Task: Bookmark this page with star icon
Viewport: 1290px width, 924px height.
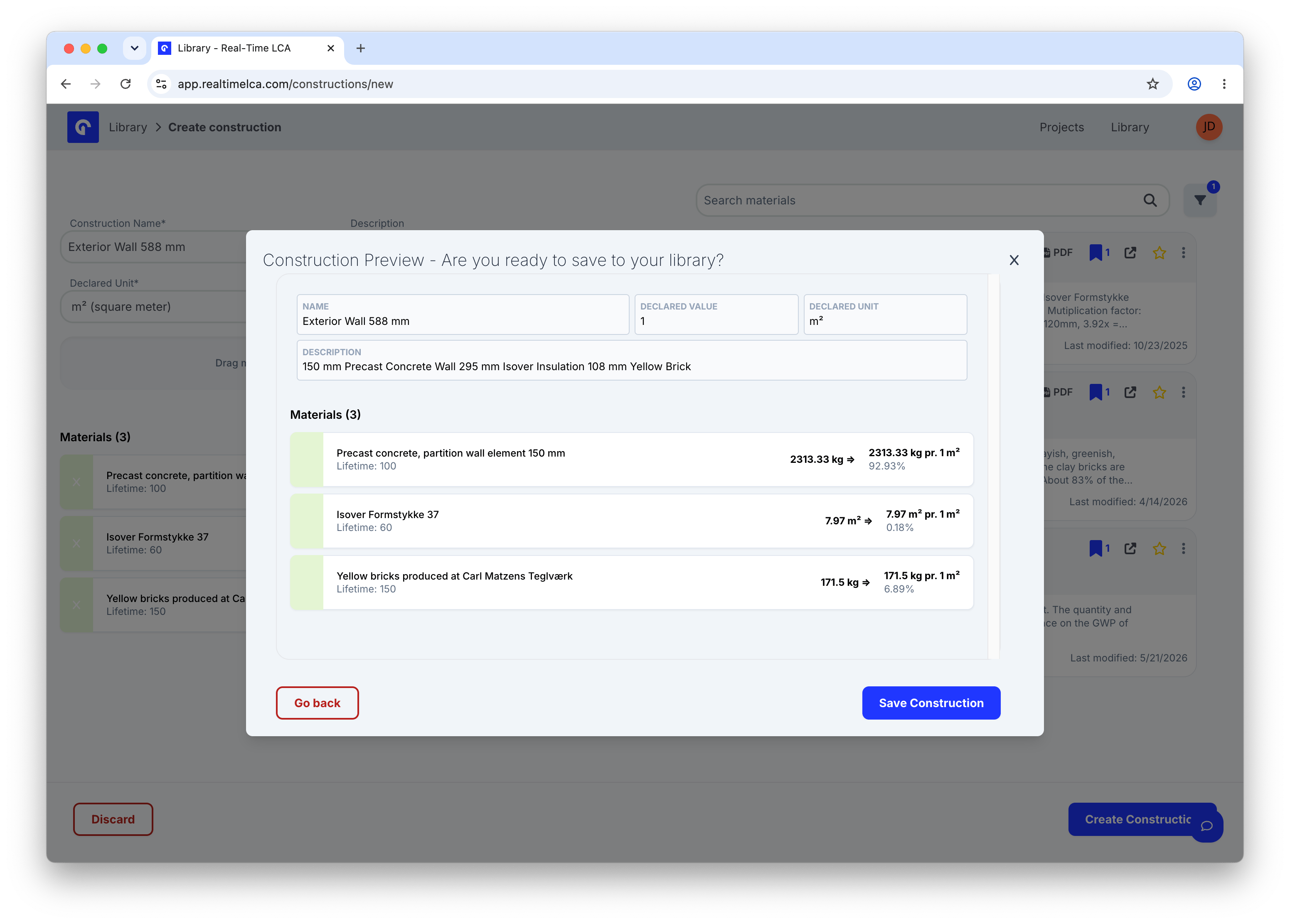Action: (x=1152, y=84)
